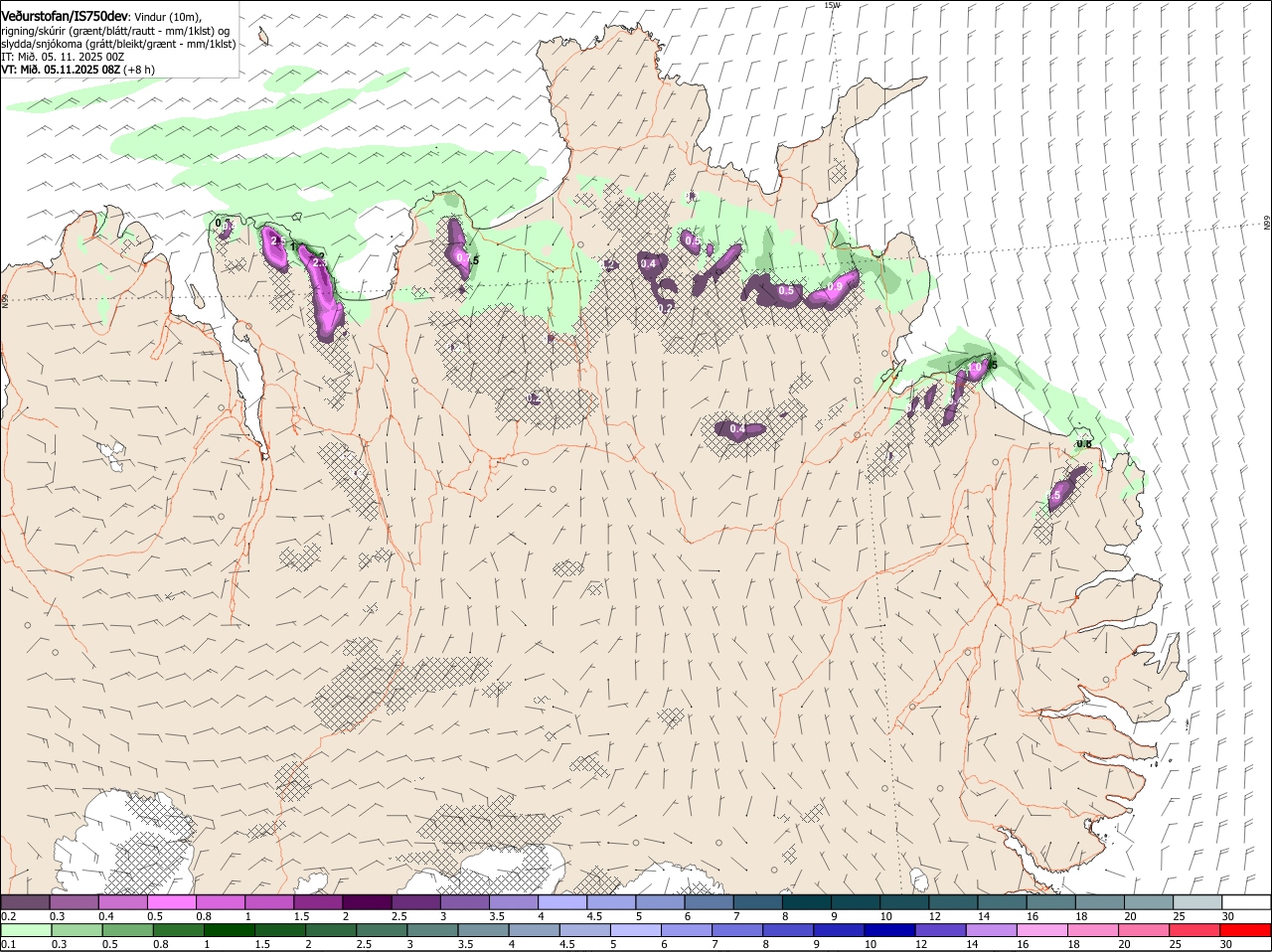
Task: Select the 0.3 swatch in the top snow legend row
Action: [74, 902]
